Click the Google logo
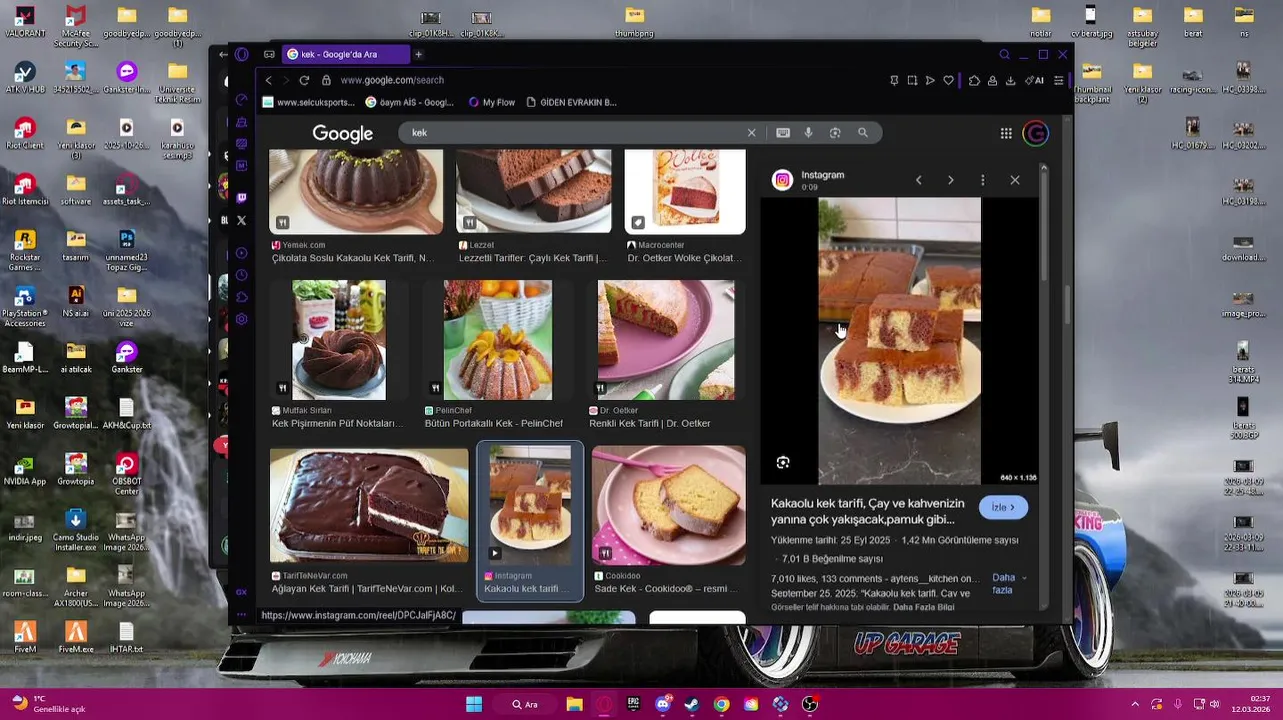 tap(342, 133)
